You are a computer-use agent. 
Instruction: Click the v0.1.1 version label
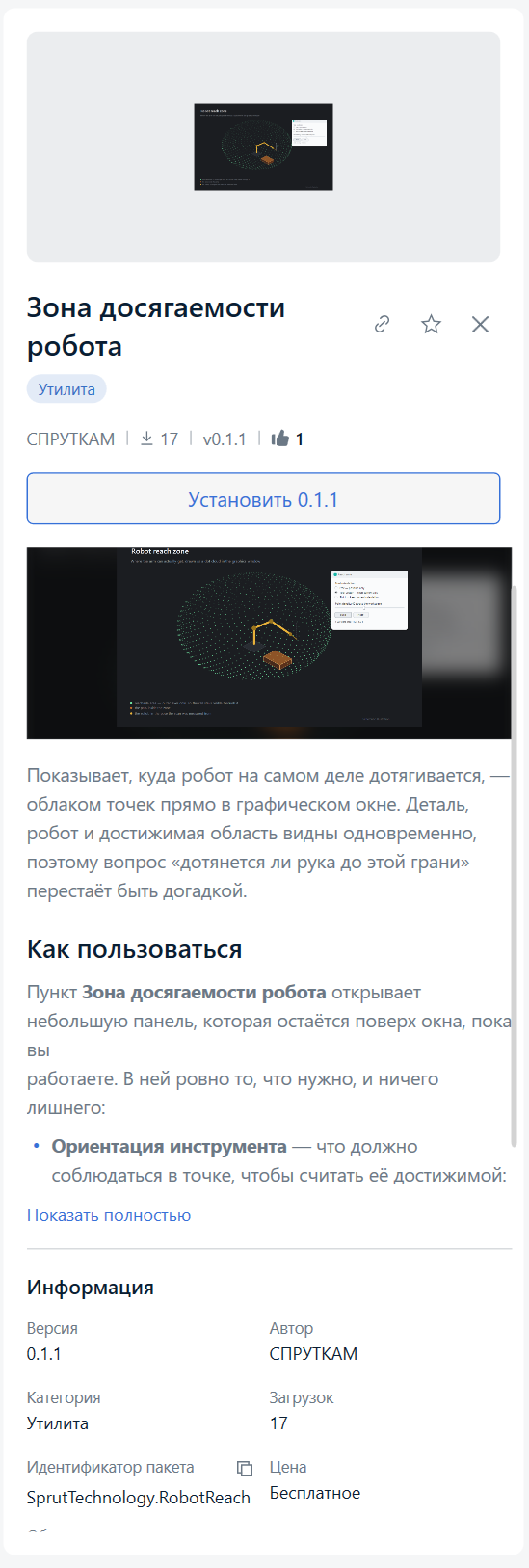[x=225, y=439]
